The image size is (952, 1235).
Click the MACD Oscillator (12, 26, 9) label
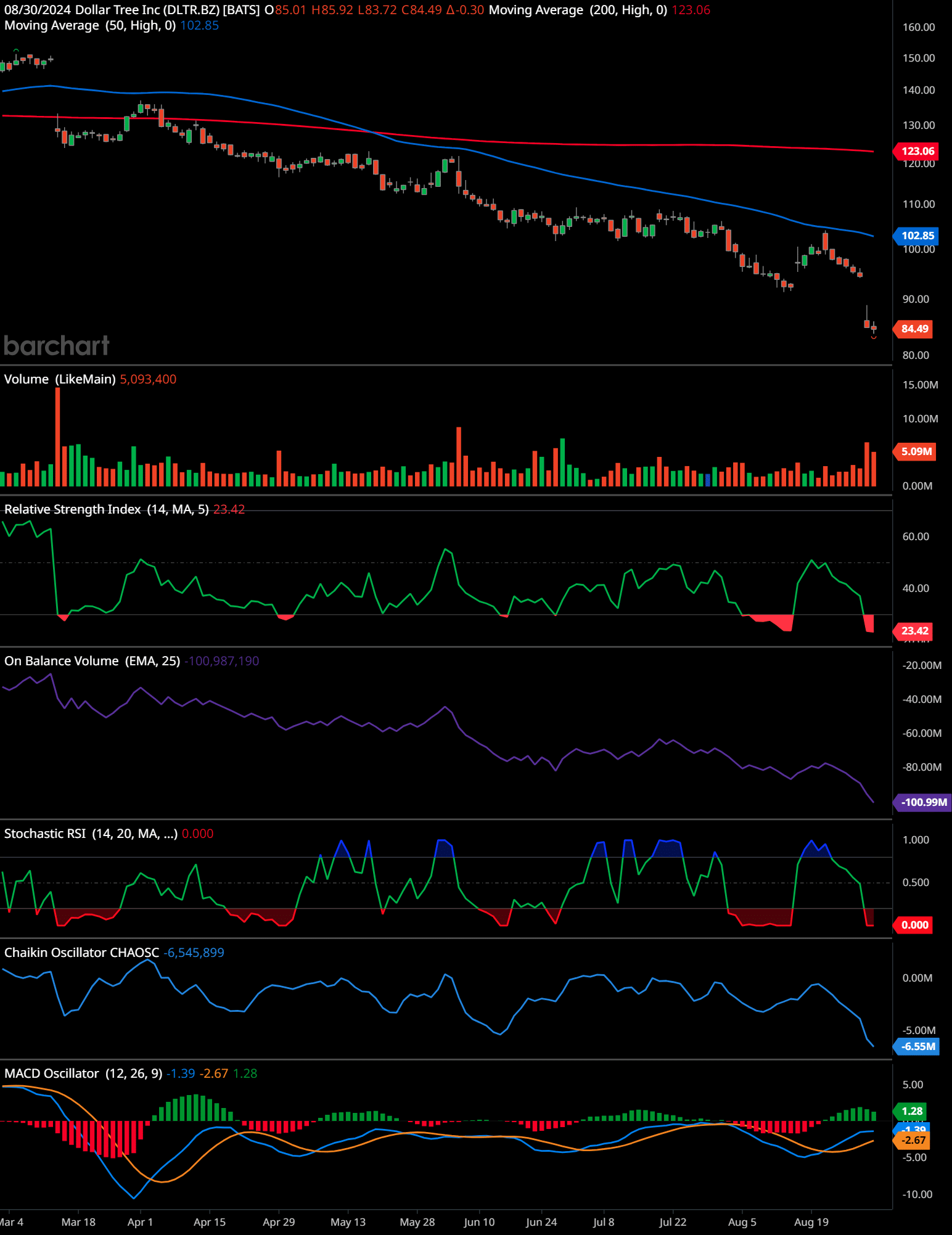click(83, 1073)
